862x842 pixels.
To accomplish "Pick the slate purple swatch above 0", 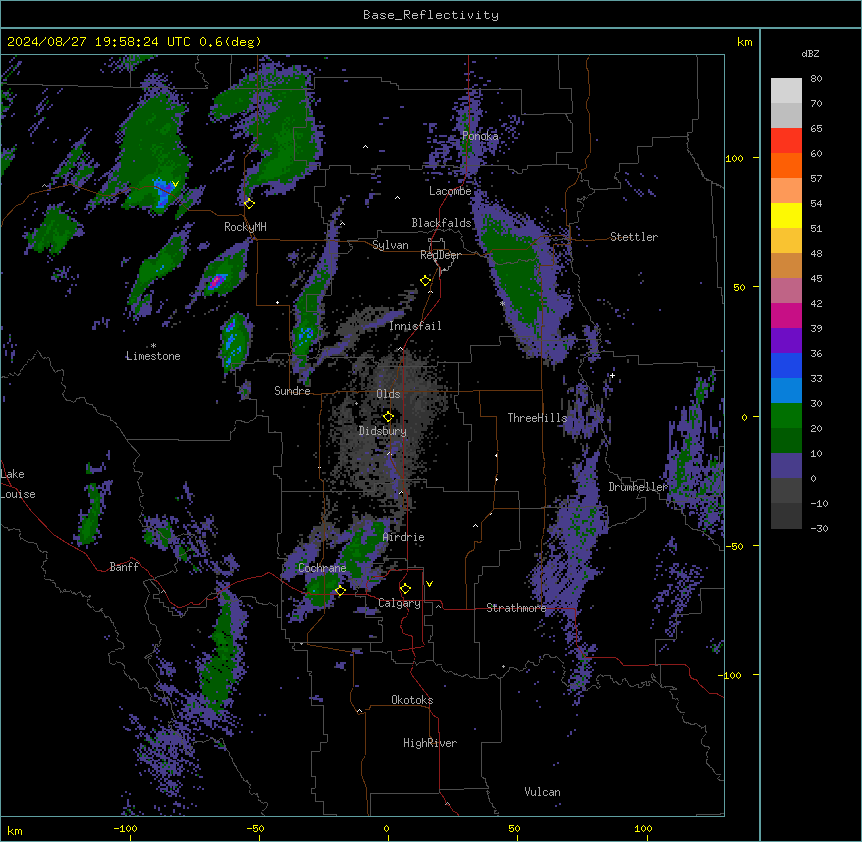I will [x=786, y=466].
